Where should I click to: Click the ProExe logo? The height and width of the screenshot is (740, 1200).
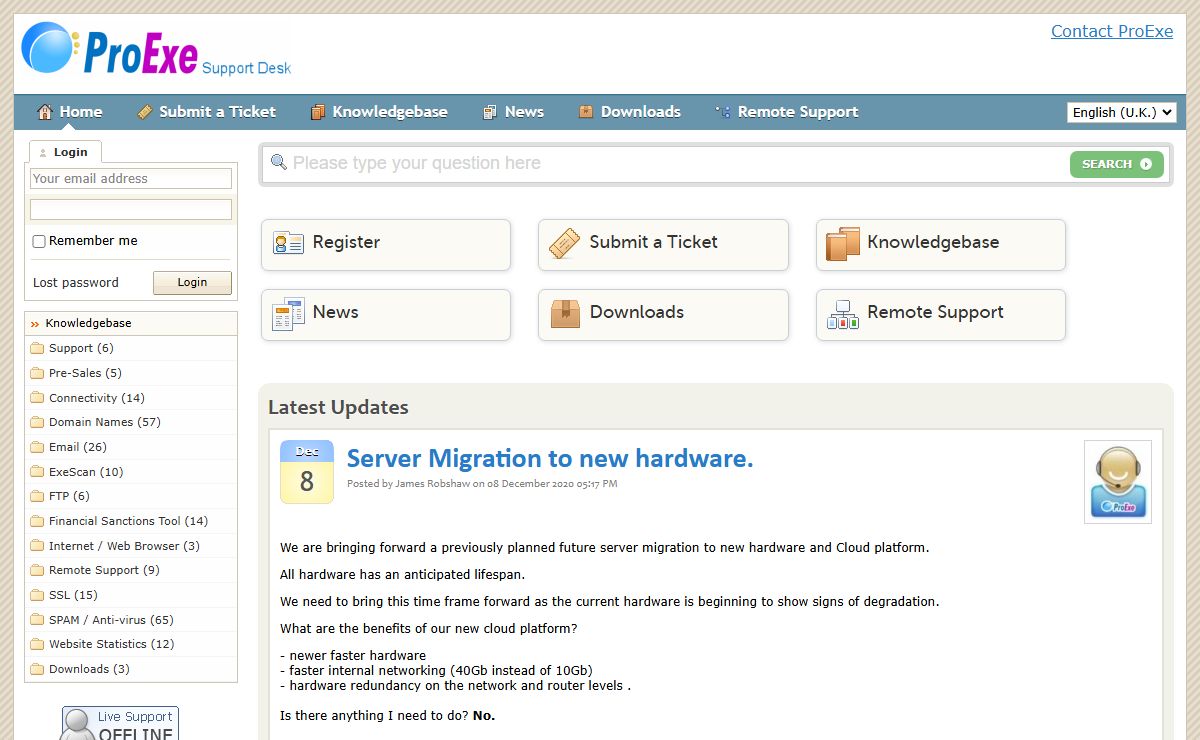click(157, 50)
